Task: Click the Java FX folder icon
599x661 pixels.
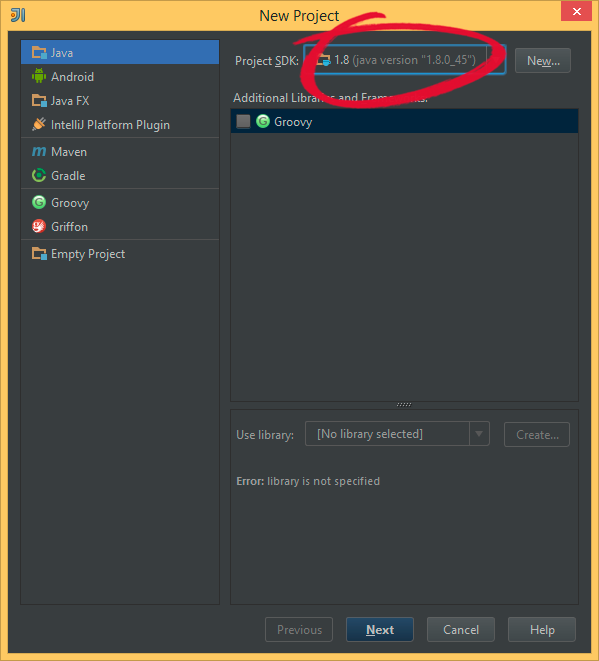Action: (x=39, y=100)
